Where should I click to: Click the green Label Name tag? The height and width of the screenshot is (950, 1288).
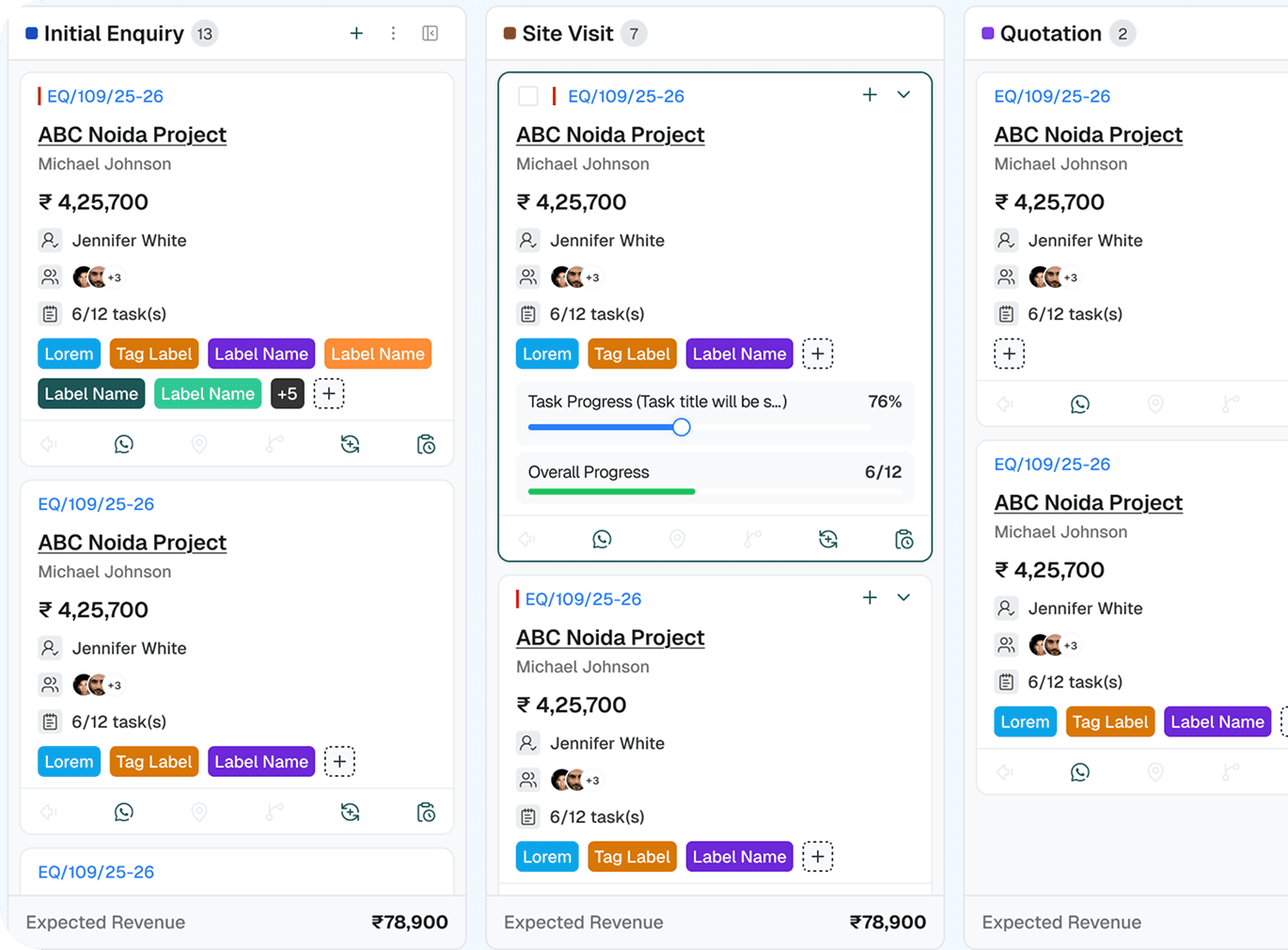tap(208, 394)
